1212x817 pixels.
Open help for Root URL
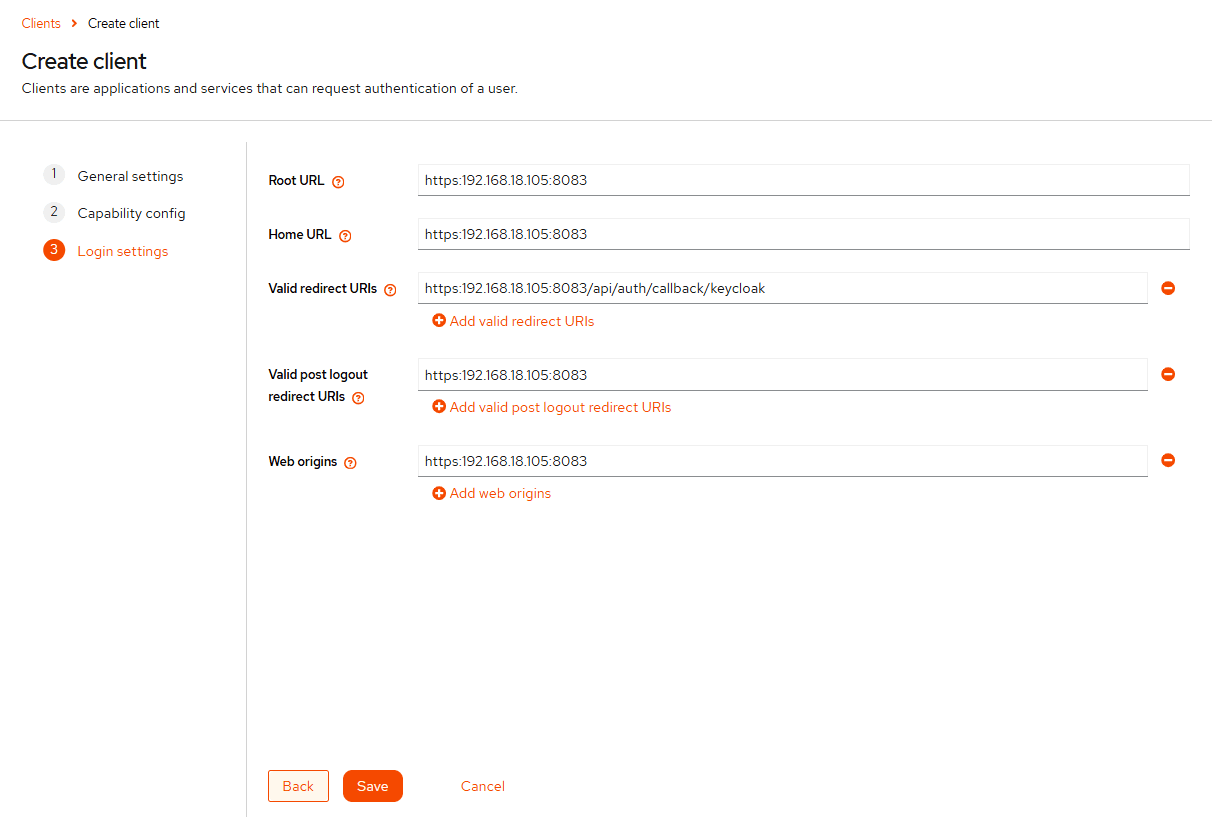tap(338, 182)
